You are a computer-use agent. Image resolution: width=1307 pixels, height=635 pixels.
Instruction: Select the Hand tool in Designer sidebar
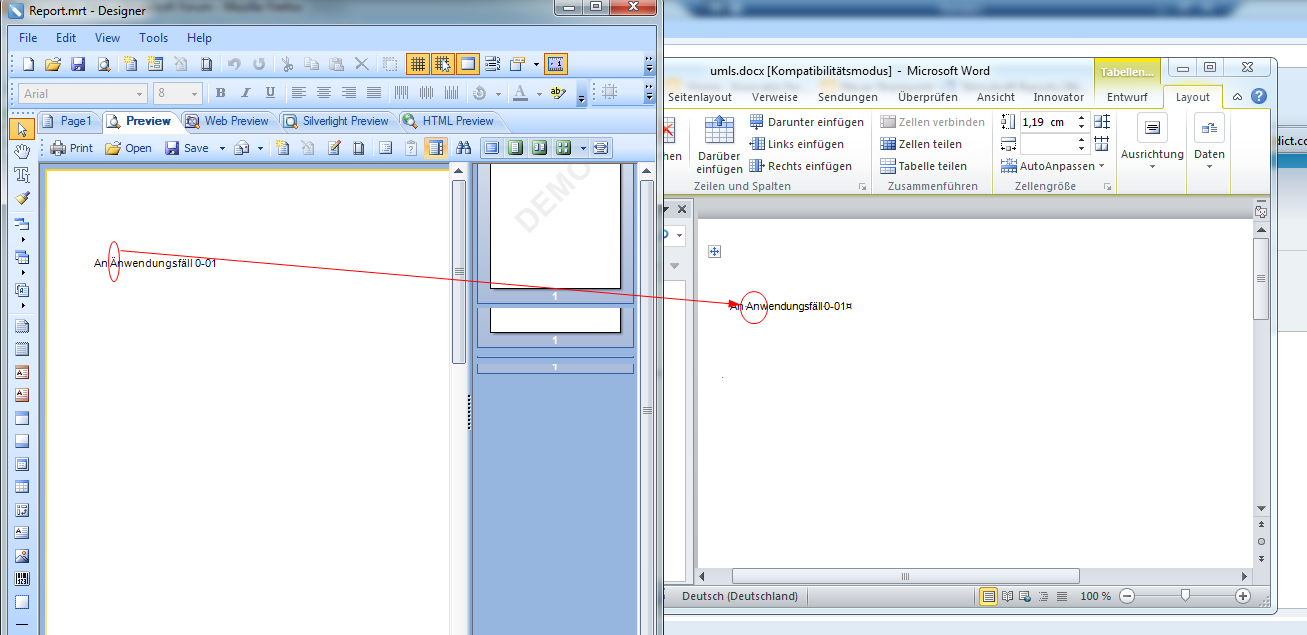pyautogui.click(x=22, y=151)
